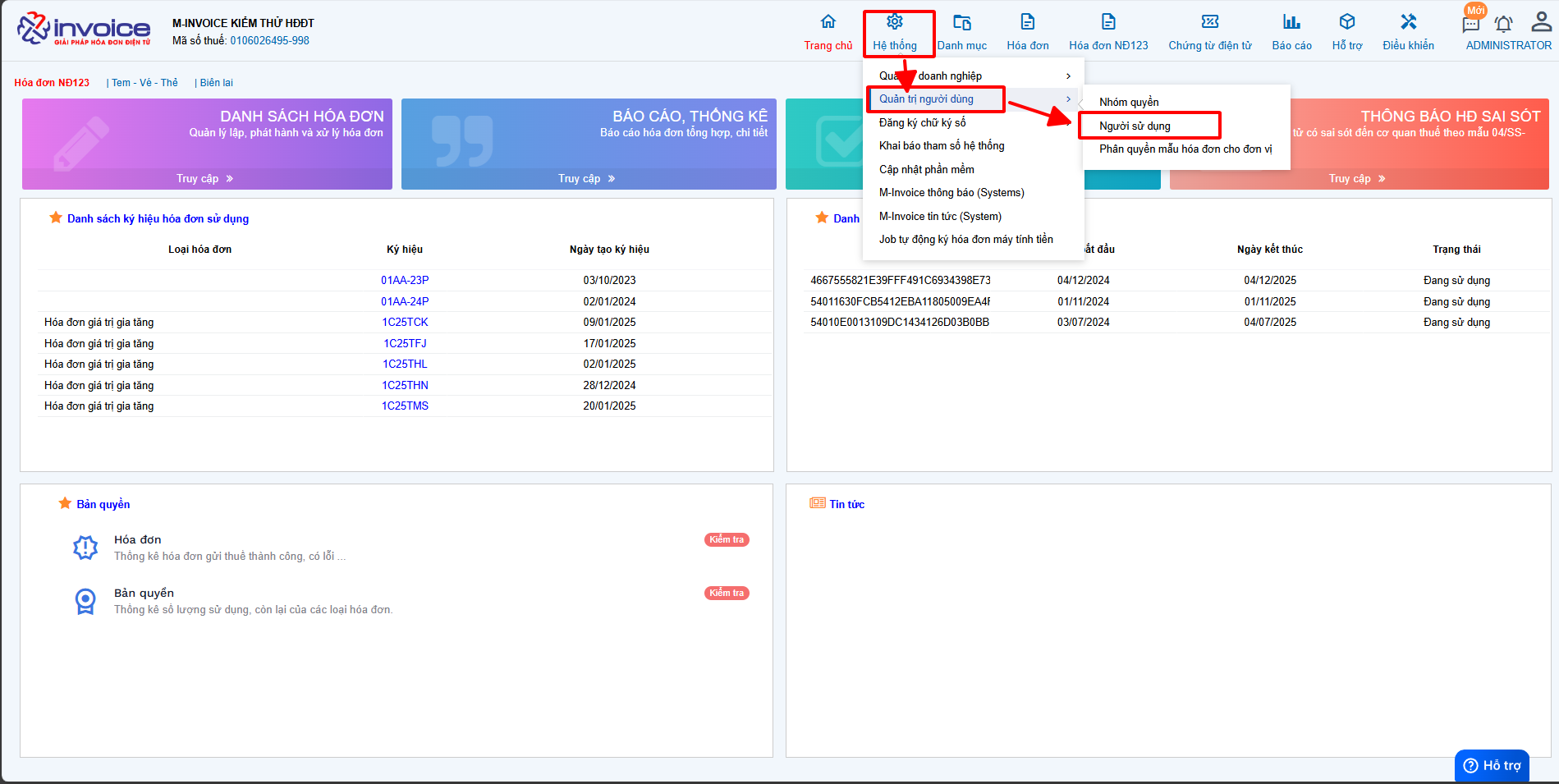Open the Hỗ trợ help button
The height and width of the screenshot is (784, 1559).
1492,765
